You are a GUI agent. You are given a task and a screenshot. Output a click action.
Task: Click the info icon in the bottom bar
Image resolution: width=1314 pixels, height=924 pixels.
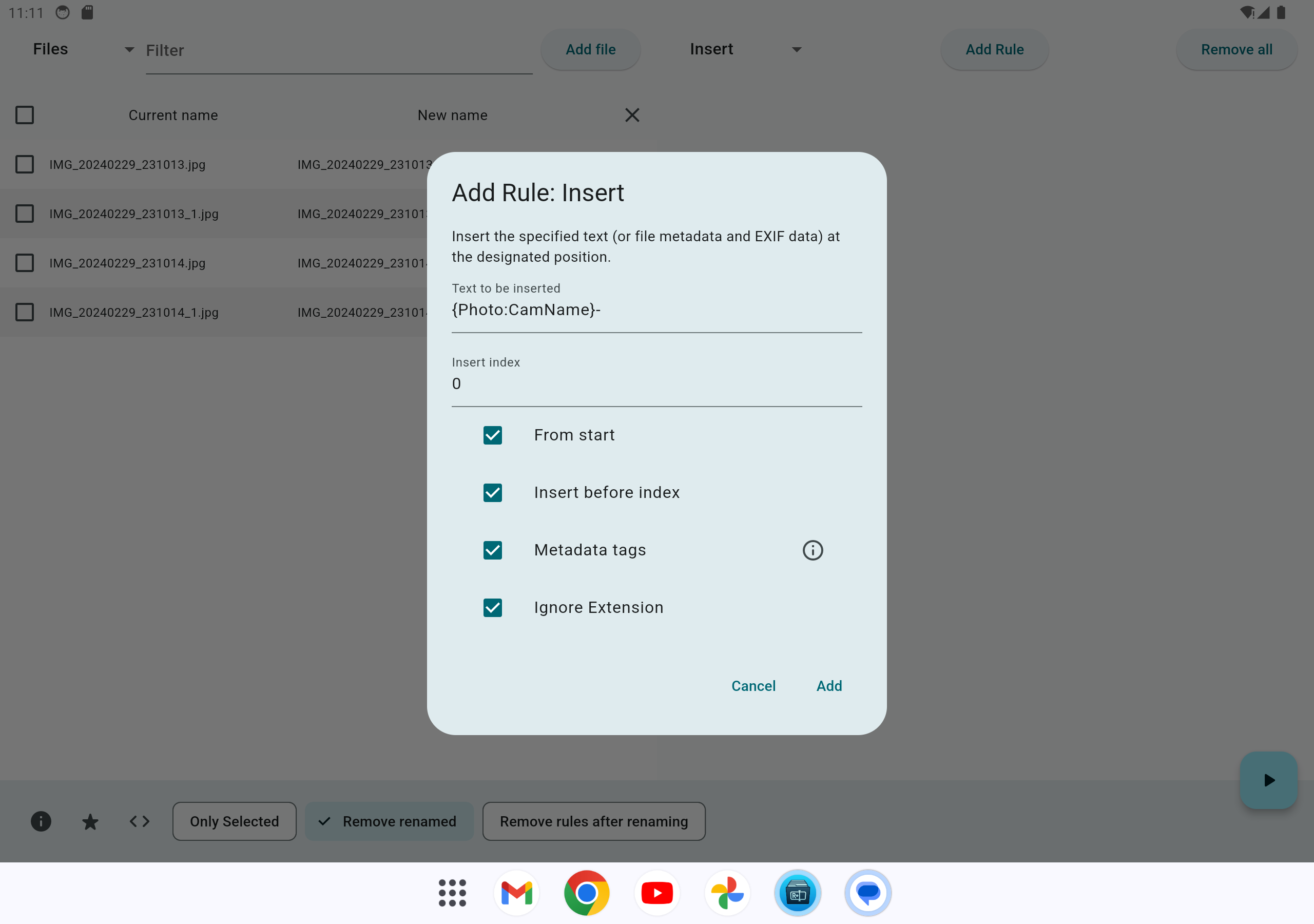41,821
